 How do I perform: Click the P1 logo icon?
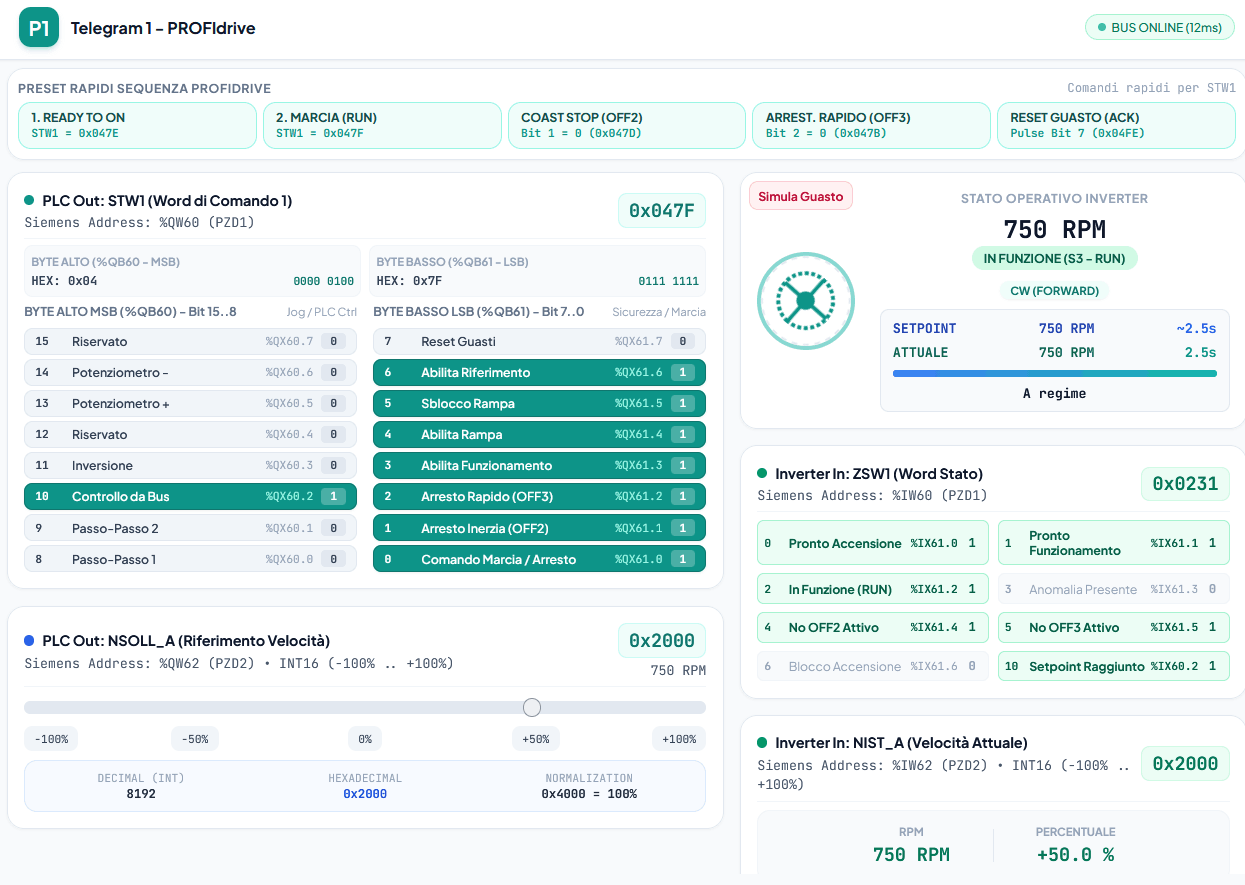point(39,28)
